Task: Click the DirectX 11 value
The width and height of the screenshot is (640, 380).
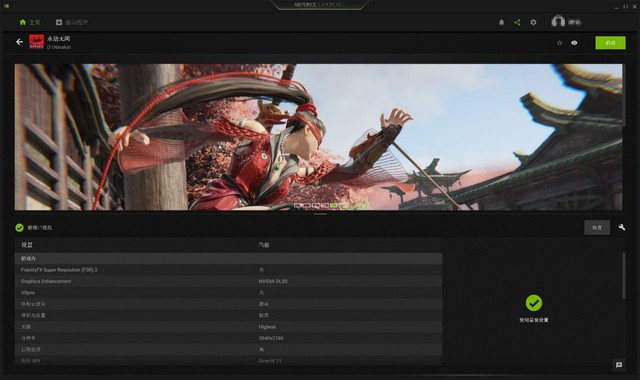Action: click(x=270, y=361)
